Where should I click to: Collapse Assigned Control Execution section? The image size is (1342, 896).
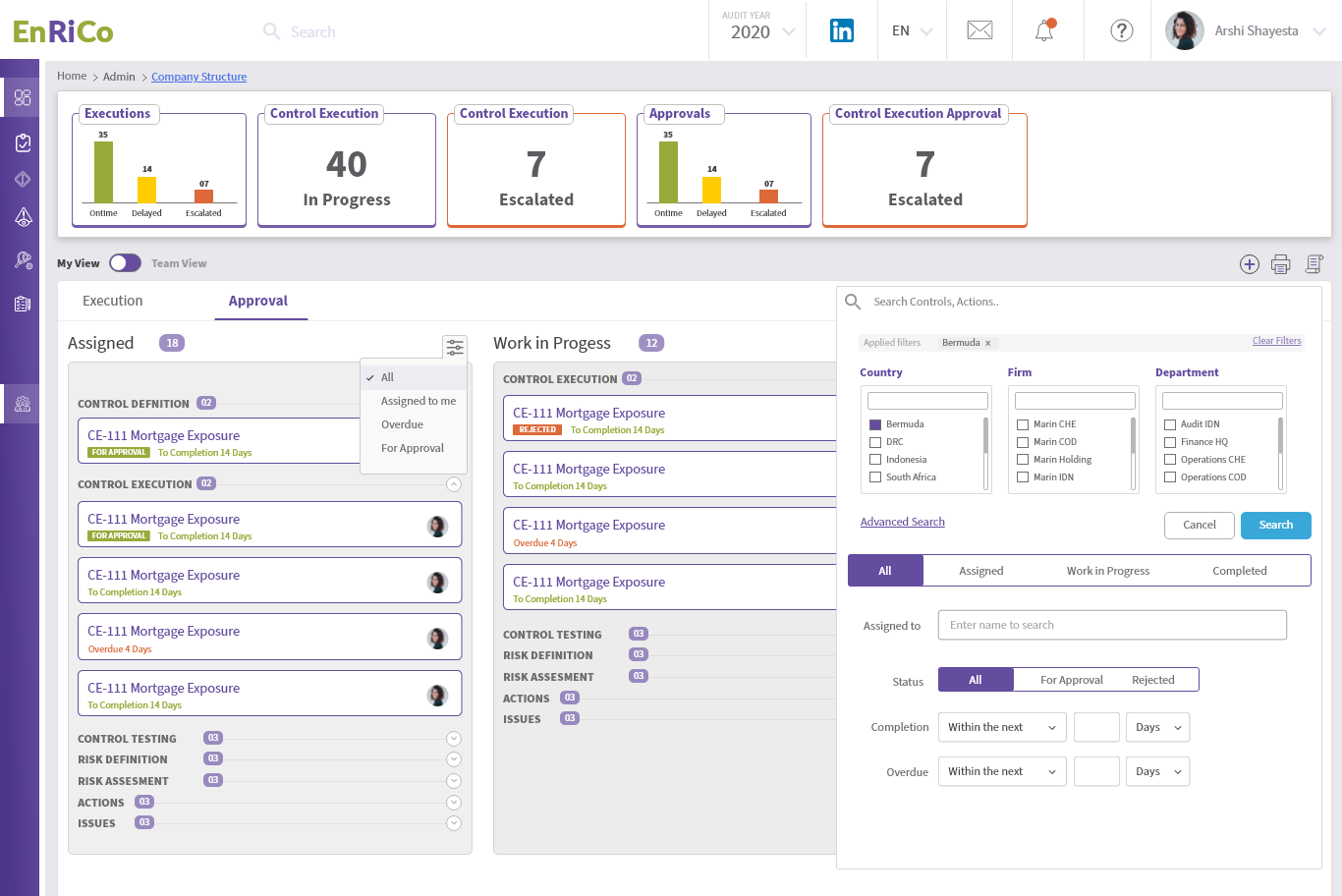click(454, 484)
